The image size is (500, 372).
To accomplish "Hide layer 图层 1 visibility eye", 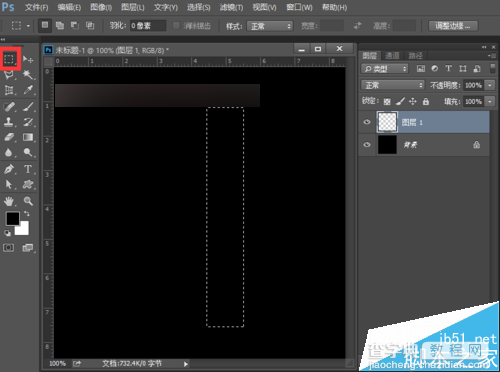I will [367, 122].
